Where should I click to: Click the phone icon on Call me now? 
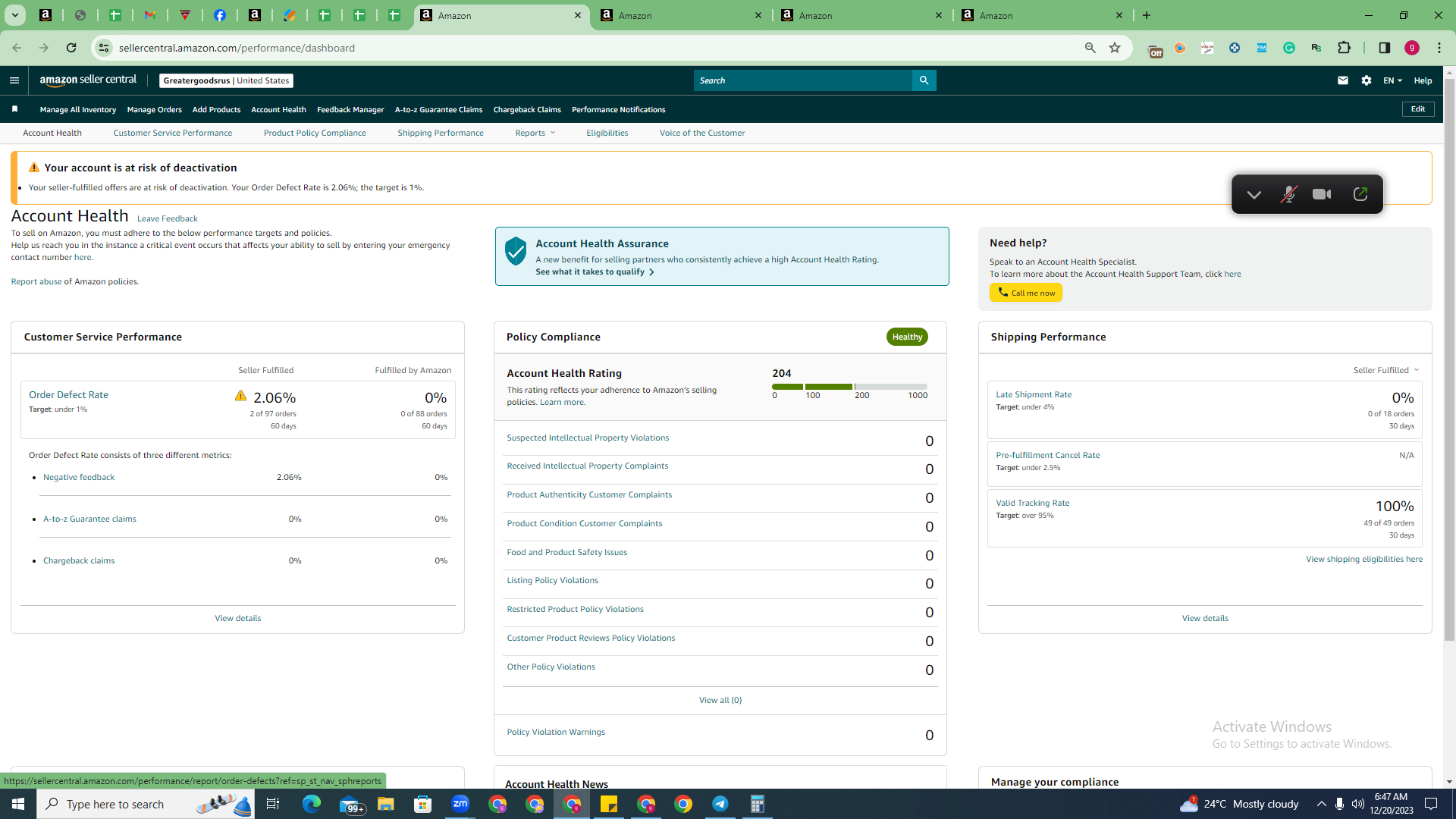click(1003, 293)
